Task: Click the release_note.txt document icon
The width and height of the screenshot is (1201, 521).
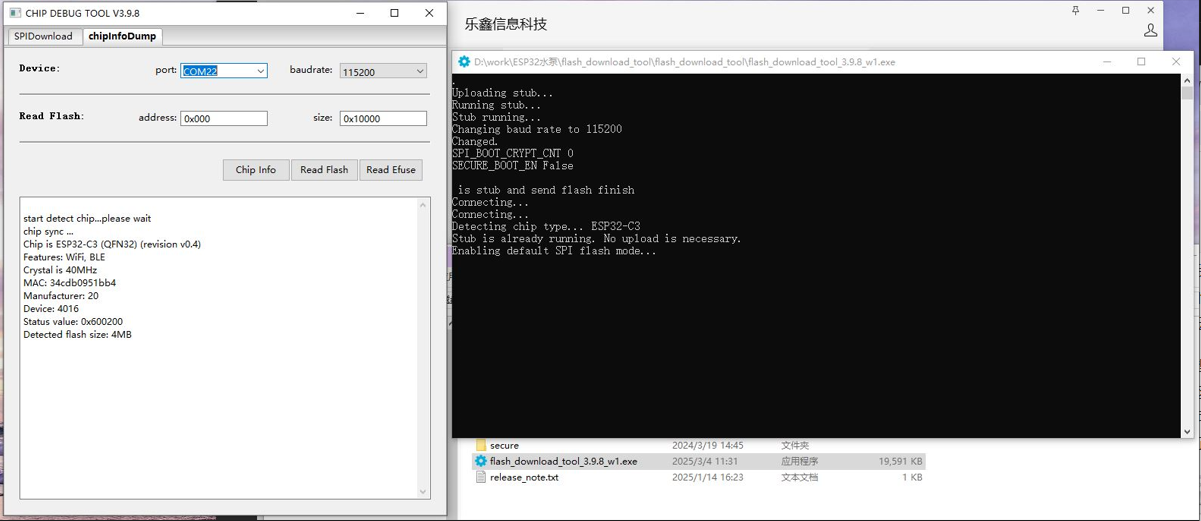Action: (x=481, y=477)
